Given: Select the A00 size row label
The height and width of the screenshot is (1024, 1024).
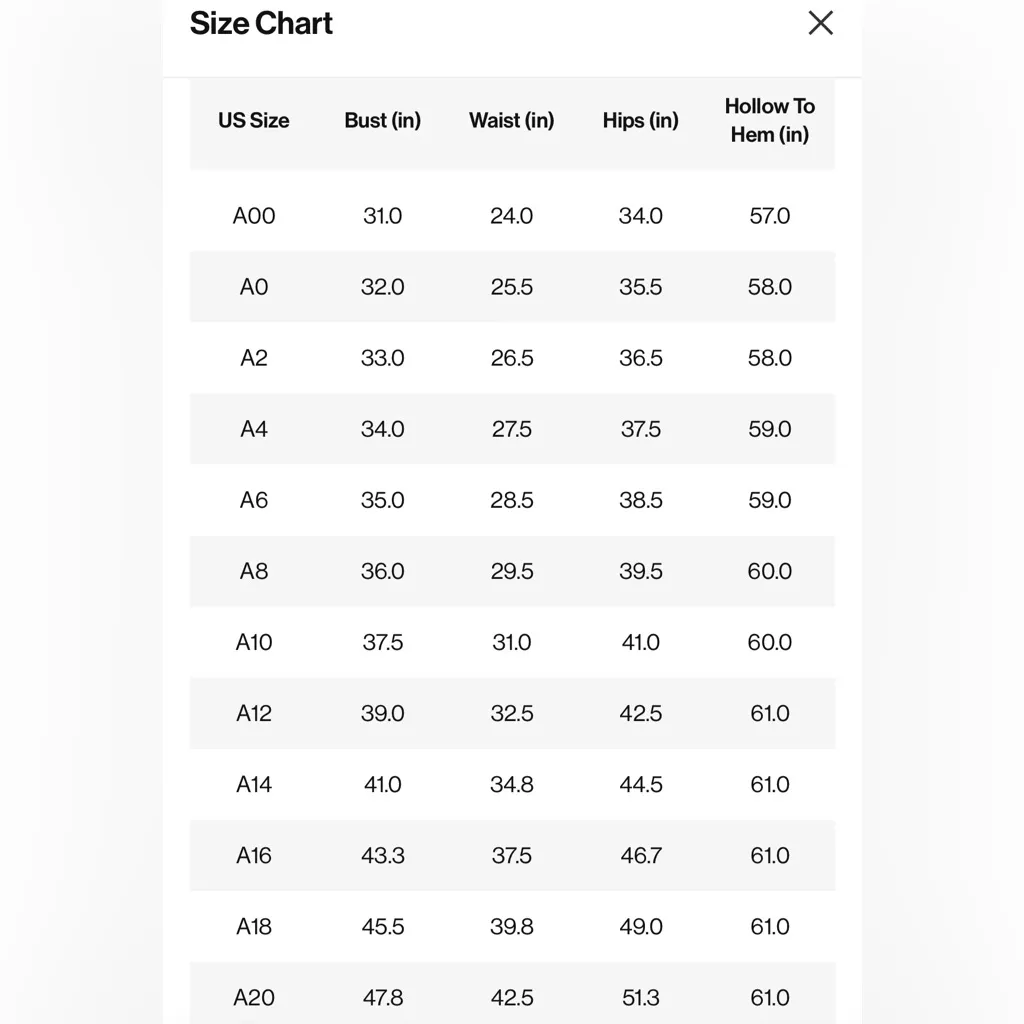Looking at the screenshot, I should coord(254,216).
